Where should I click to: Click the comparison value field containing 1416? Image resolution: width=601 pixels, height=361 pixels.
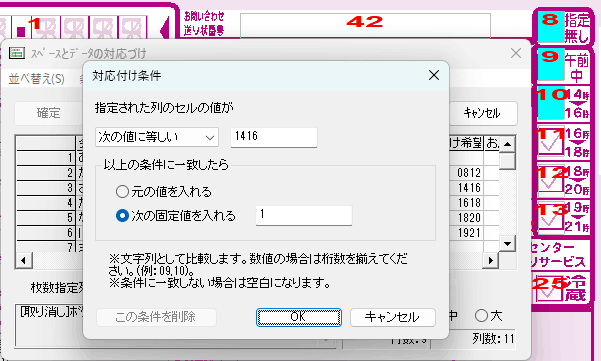tap(274, 137)
